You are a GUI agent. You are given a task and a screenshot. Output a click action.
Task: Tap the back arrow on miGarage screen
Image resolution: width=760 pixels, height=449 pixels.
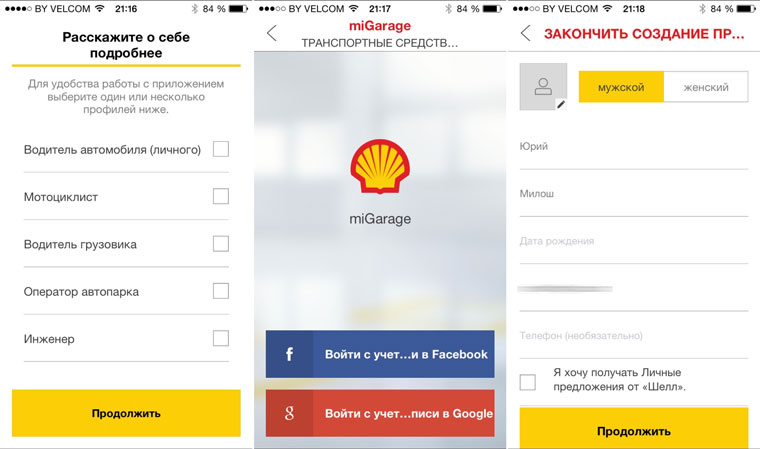272,33
